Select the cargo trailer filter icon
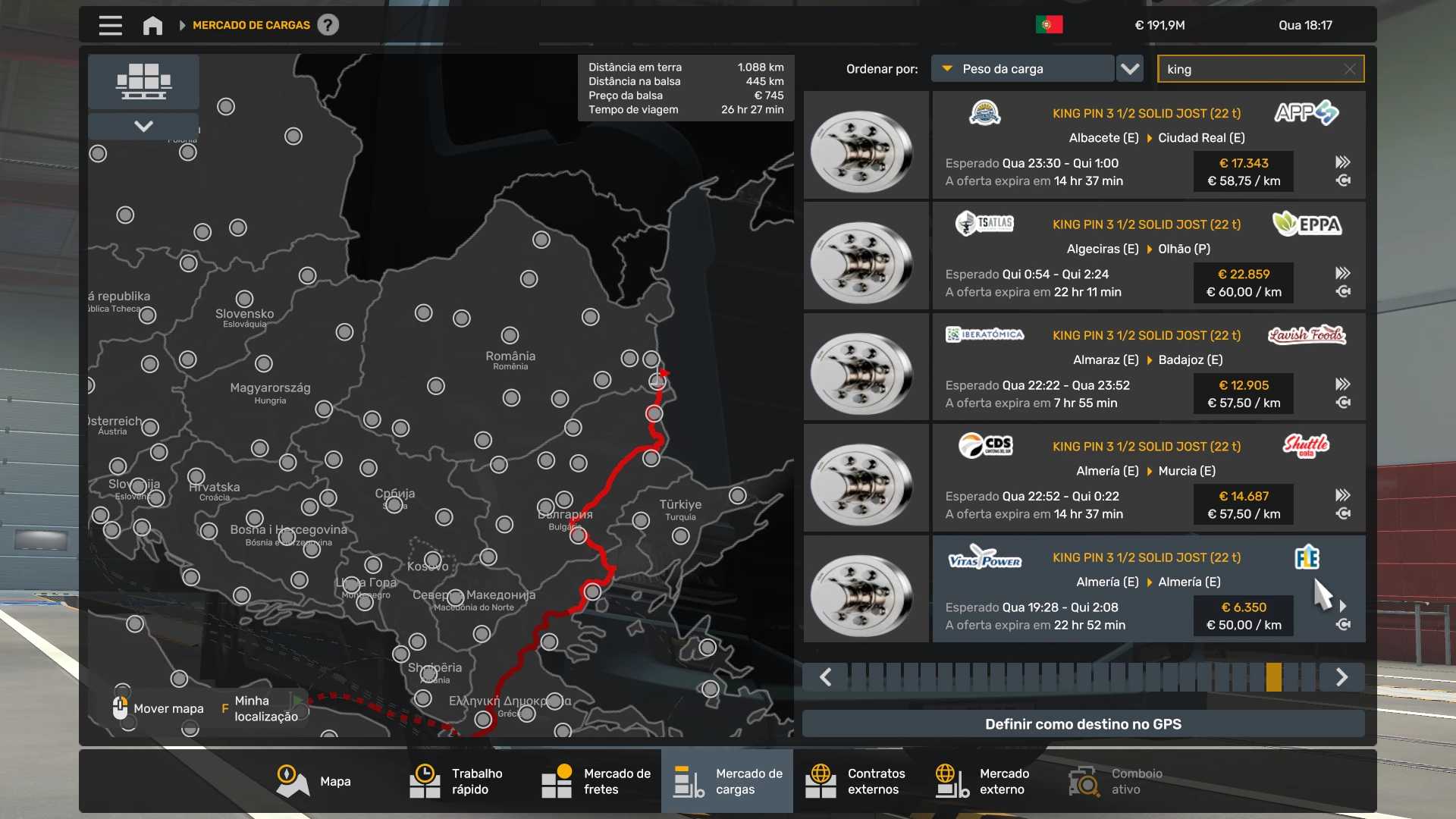This screenshot has width=1456, height=819. tap(143, 81)
